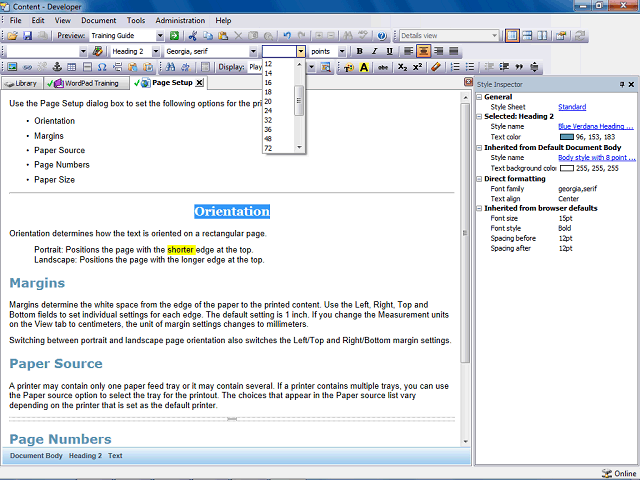
Task: Insert a horizontal rule
Action: 87,67
